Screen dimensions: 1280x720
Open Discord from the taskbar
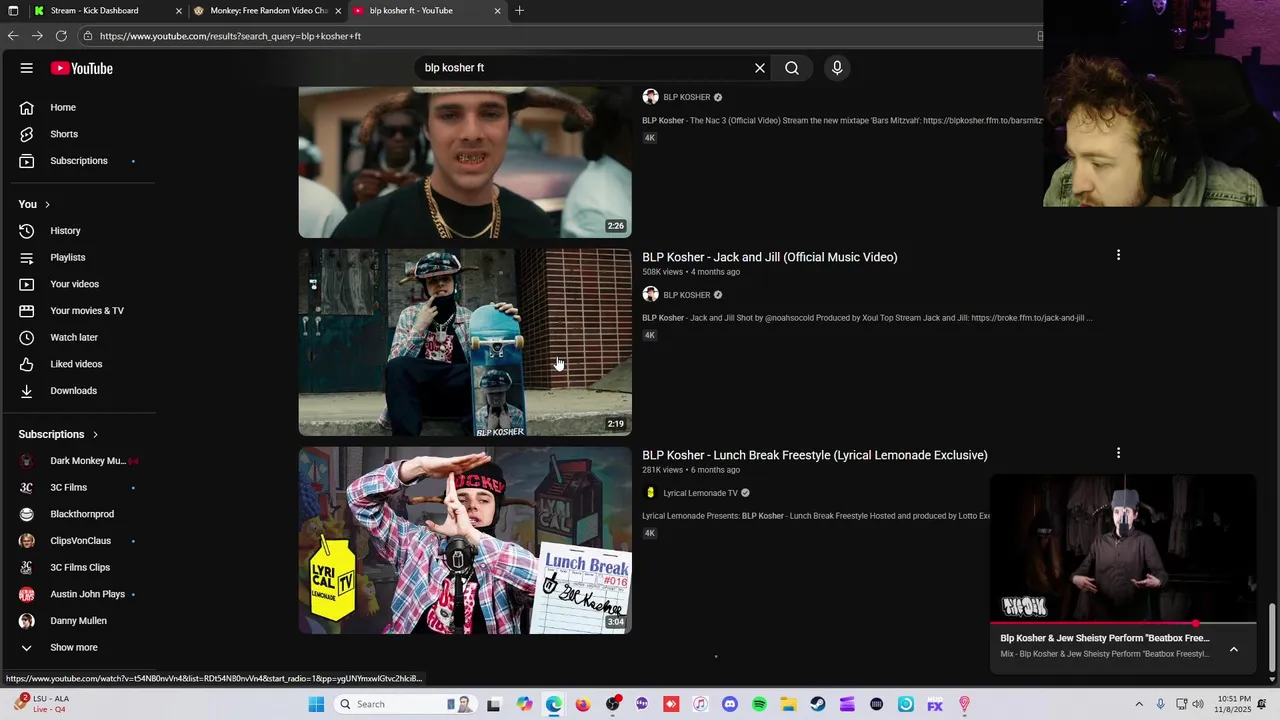point(729,704)
